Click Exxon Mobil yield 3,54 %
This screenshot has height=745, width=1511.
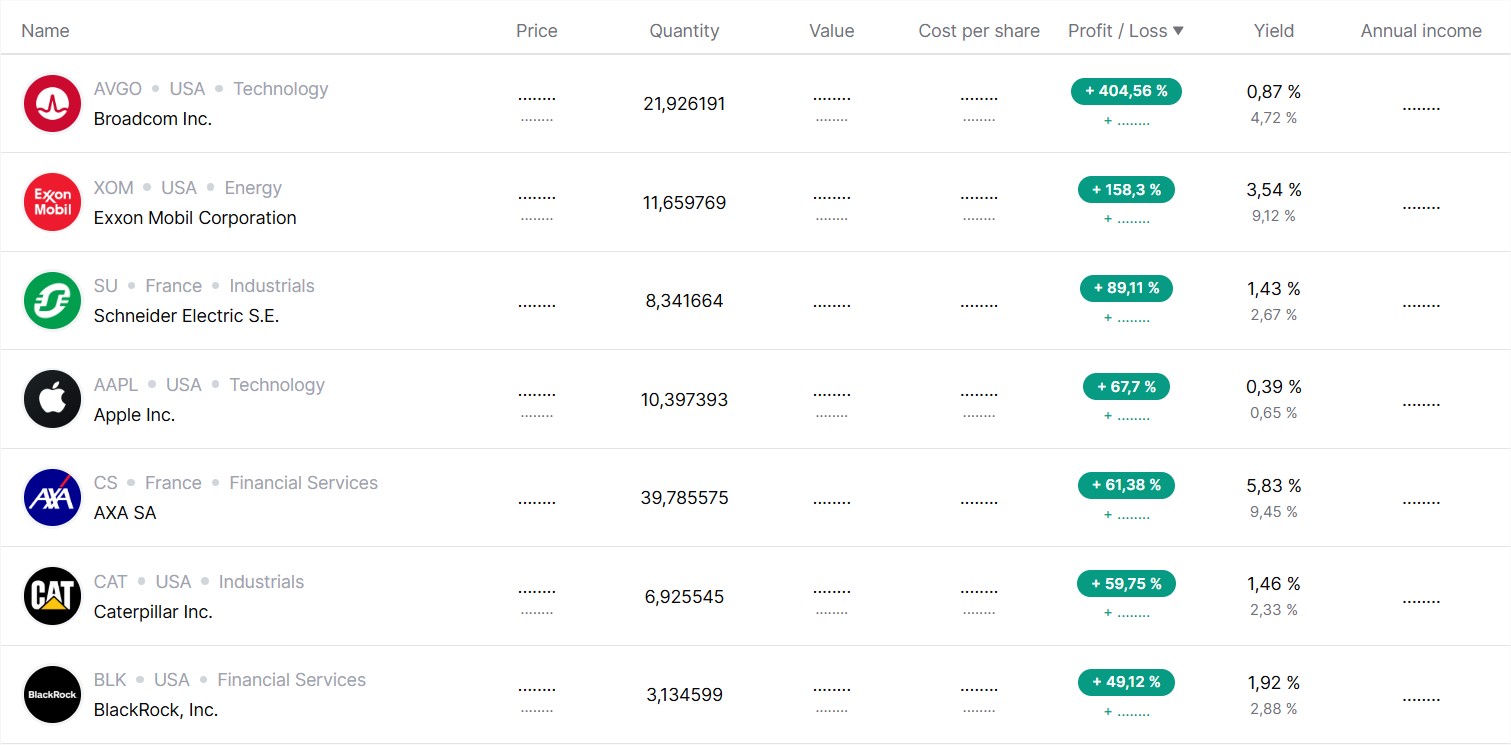pos(1274,190)
